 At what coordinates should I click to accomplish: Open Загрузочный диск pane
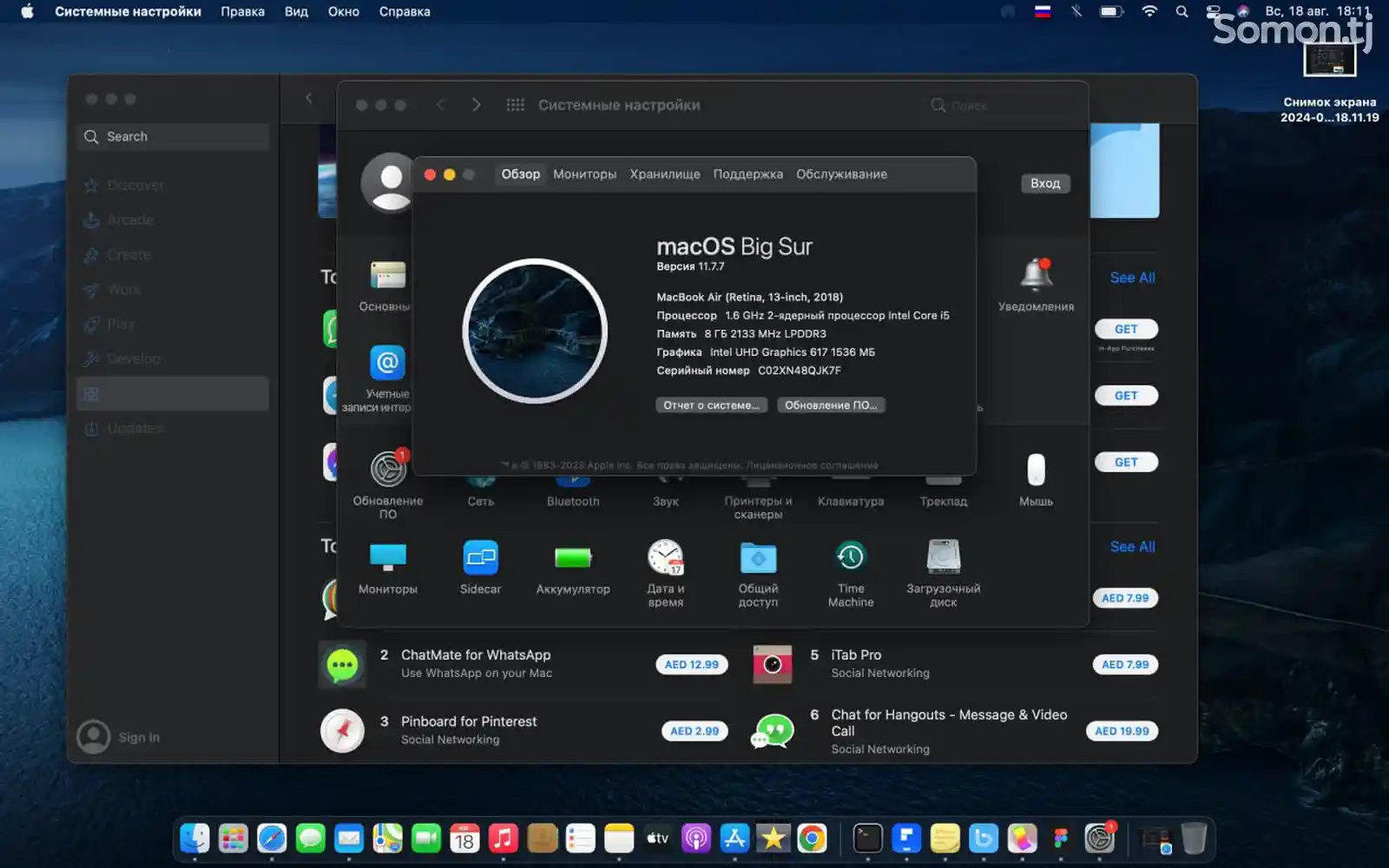[x=944, y=573]
